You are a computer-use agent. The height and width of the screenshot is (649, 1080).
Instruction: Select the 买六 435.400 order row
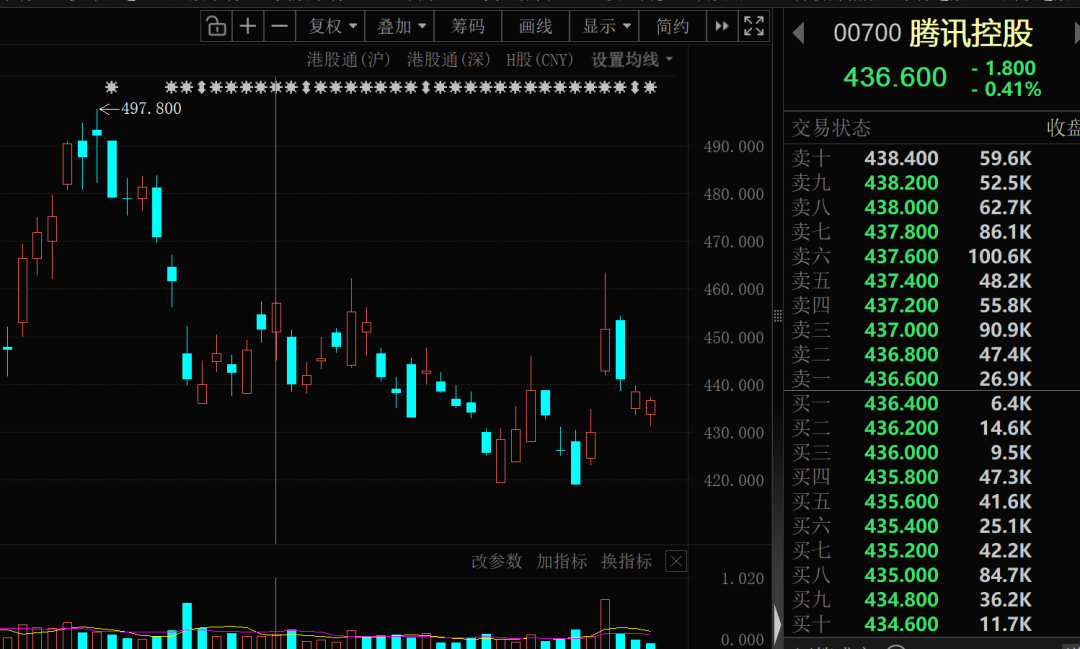click(x=931, y=526)
